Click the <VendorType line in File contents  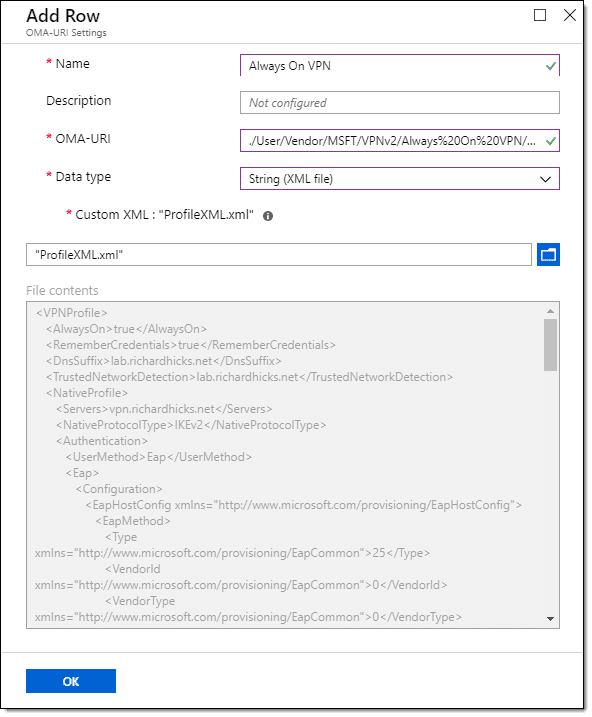coord(140,601)
